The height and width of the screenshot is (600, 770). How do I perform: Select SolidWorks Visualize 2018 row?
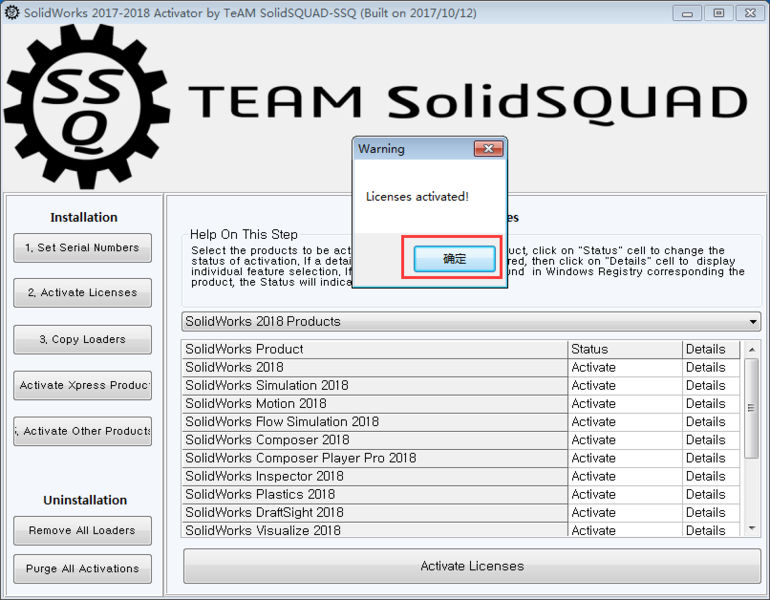pyautogui.click(x=375, y=530)
